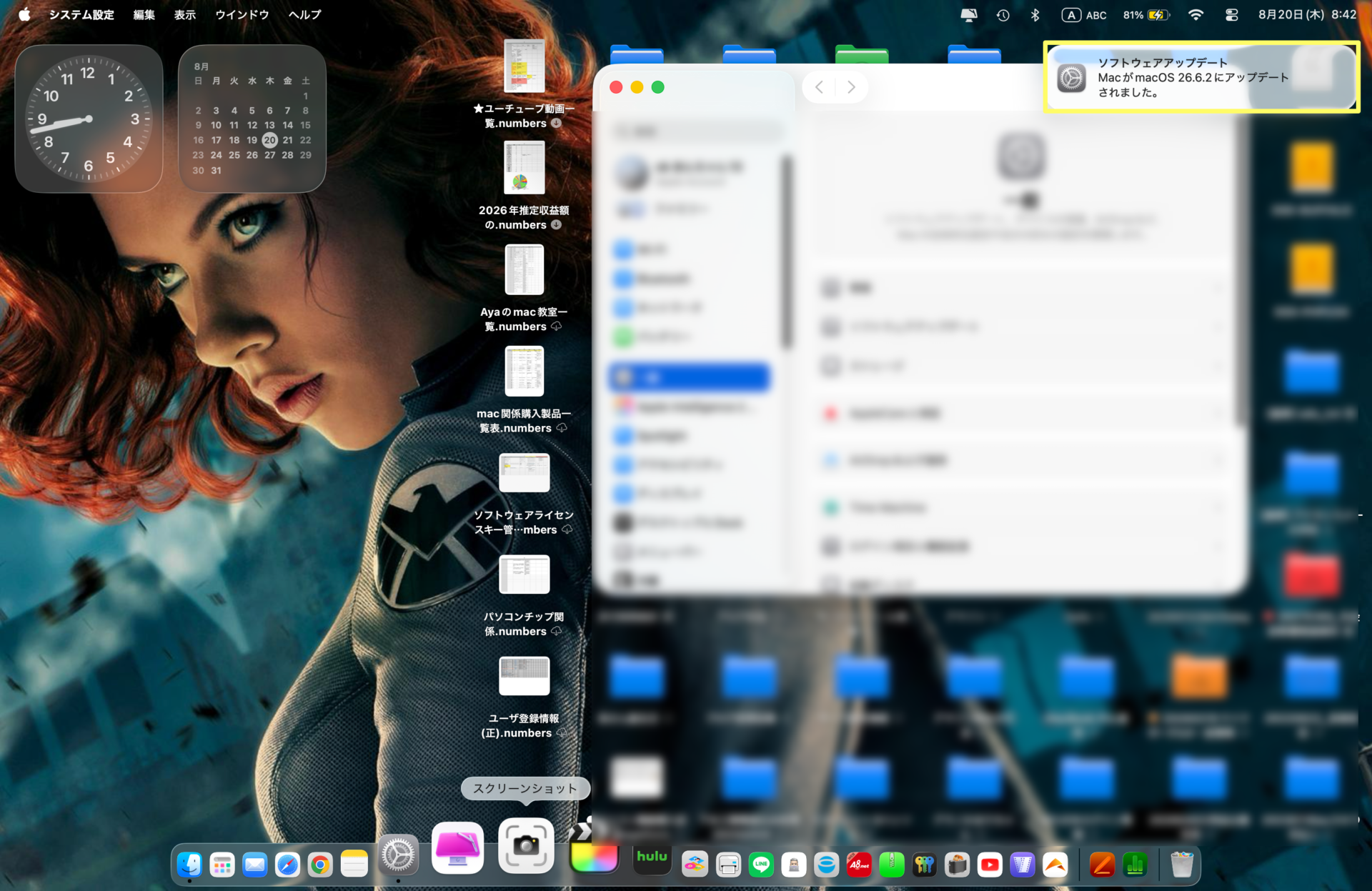Open the ABC input source menu
The height and width of the screenshot is (891, 1372).
pos(1084,14)
